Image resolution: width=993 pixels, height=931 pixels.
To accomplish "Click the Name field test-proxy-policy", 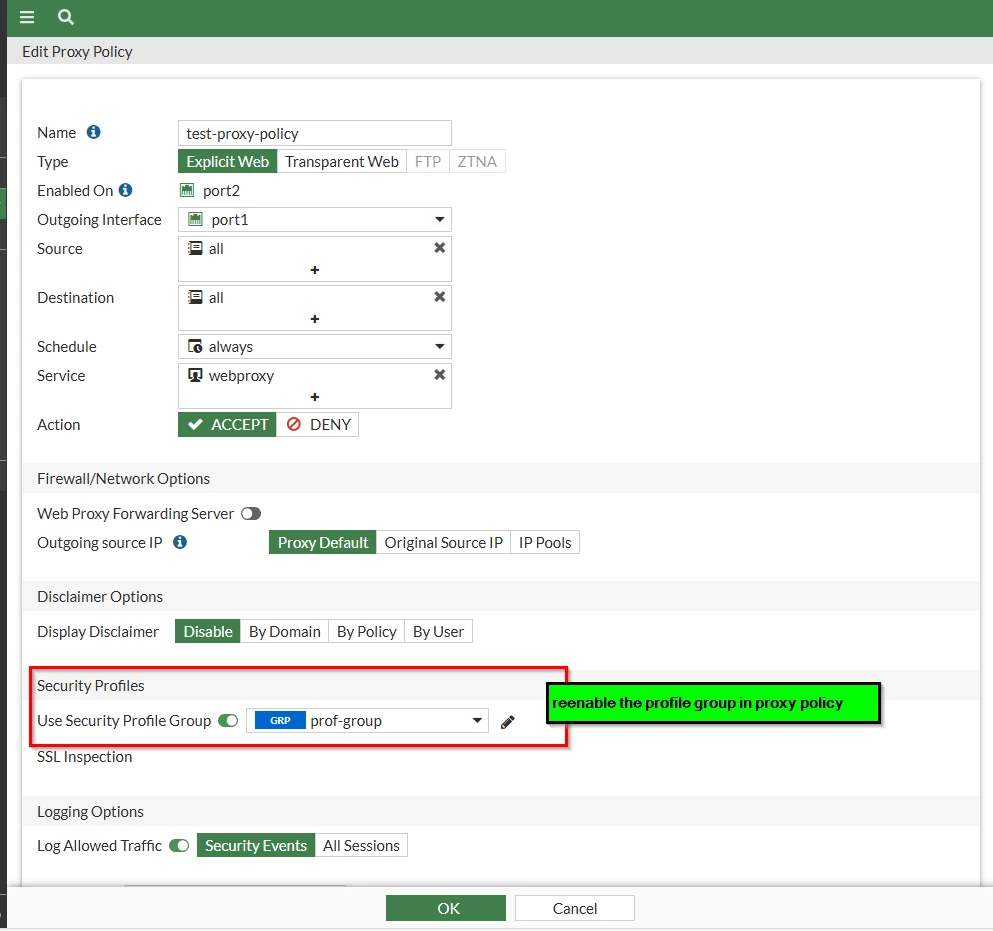I will coord(315,134).
